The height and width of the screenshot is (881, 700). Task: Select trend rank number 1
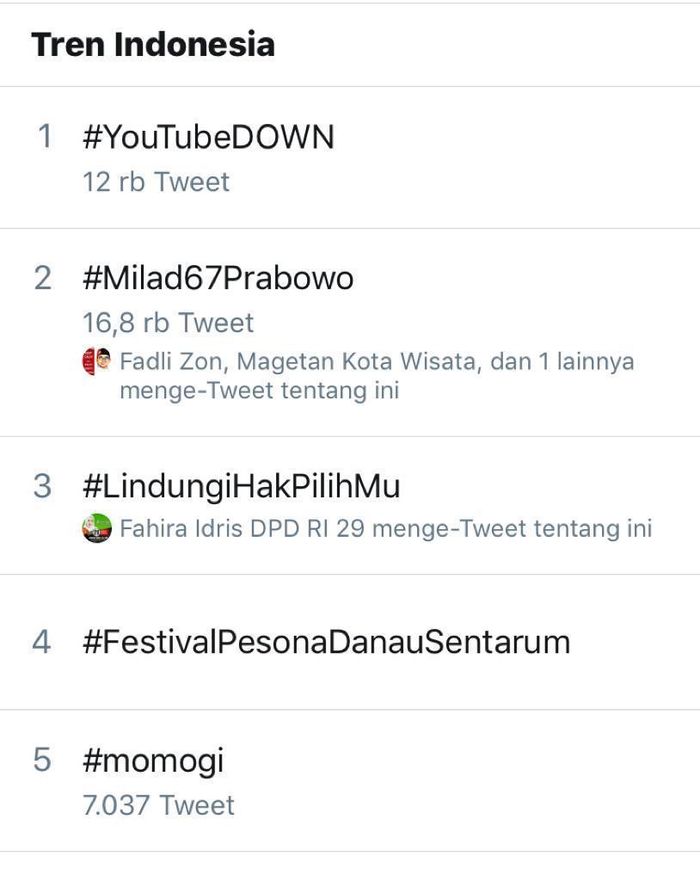pyautogui.click(x=44, y=137)
